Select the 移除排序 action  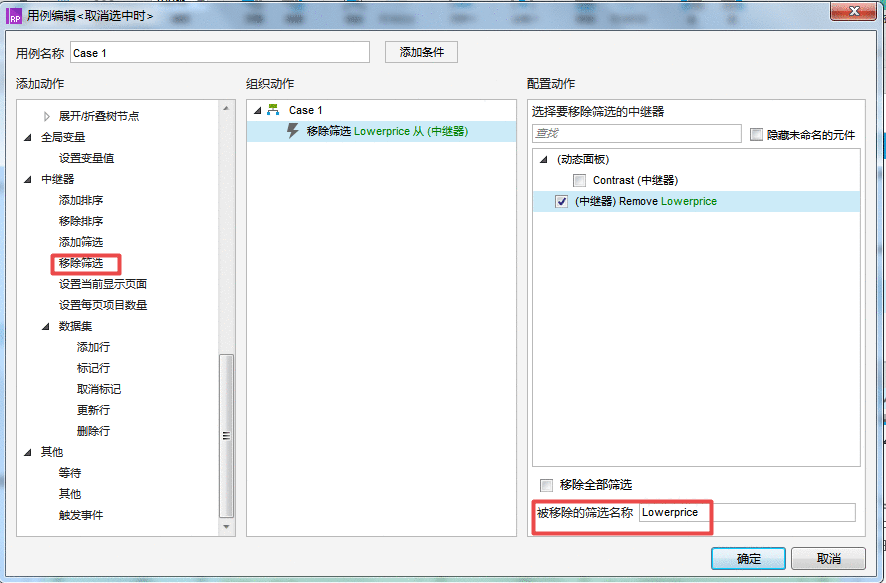pyautogui.click(x=81, y=221)
